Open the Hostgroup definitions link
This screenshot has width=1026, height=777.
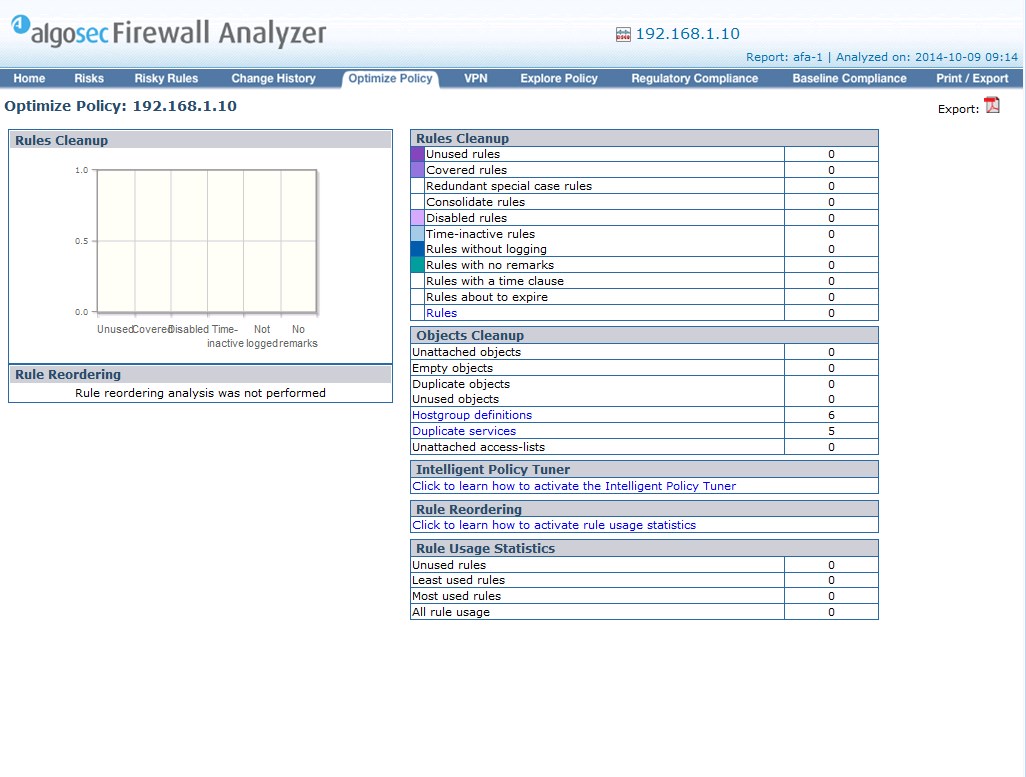tap(472, 415)
